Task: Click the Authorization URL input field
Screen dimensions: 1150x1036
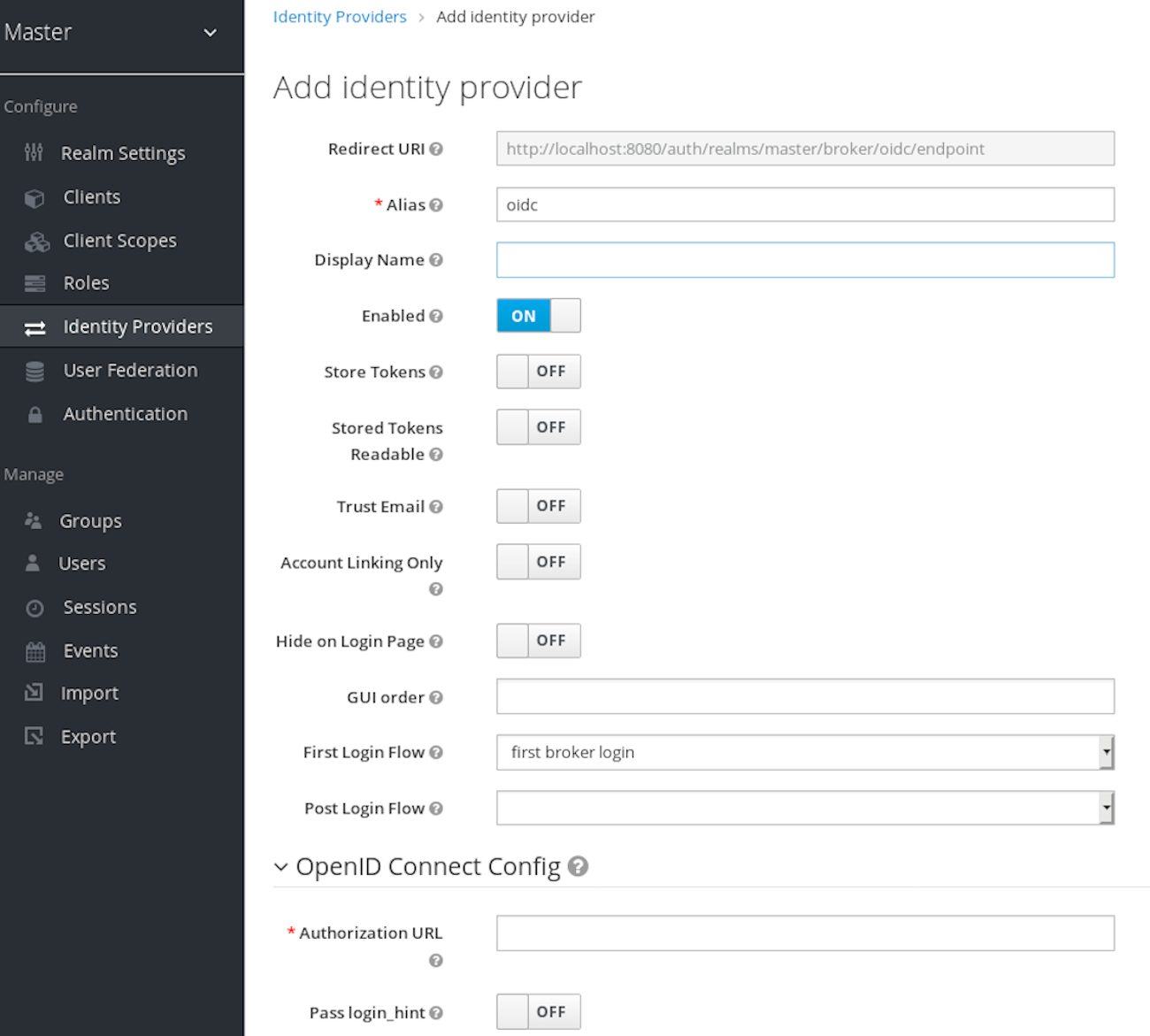Action: pos(805,933)
